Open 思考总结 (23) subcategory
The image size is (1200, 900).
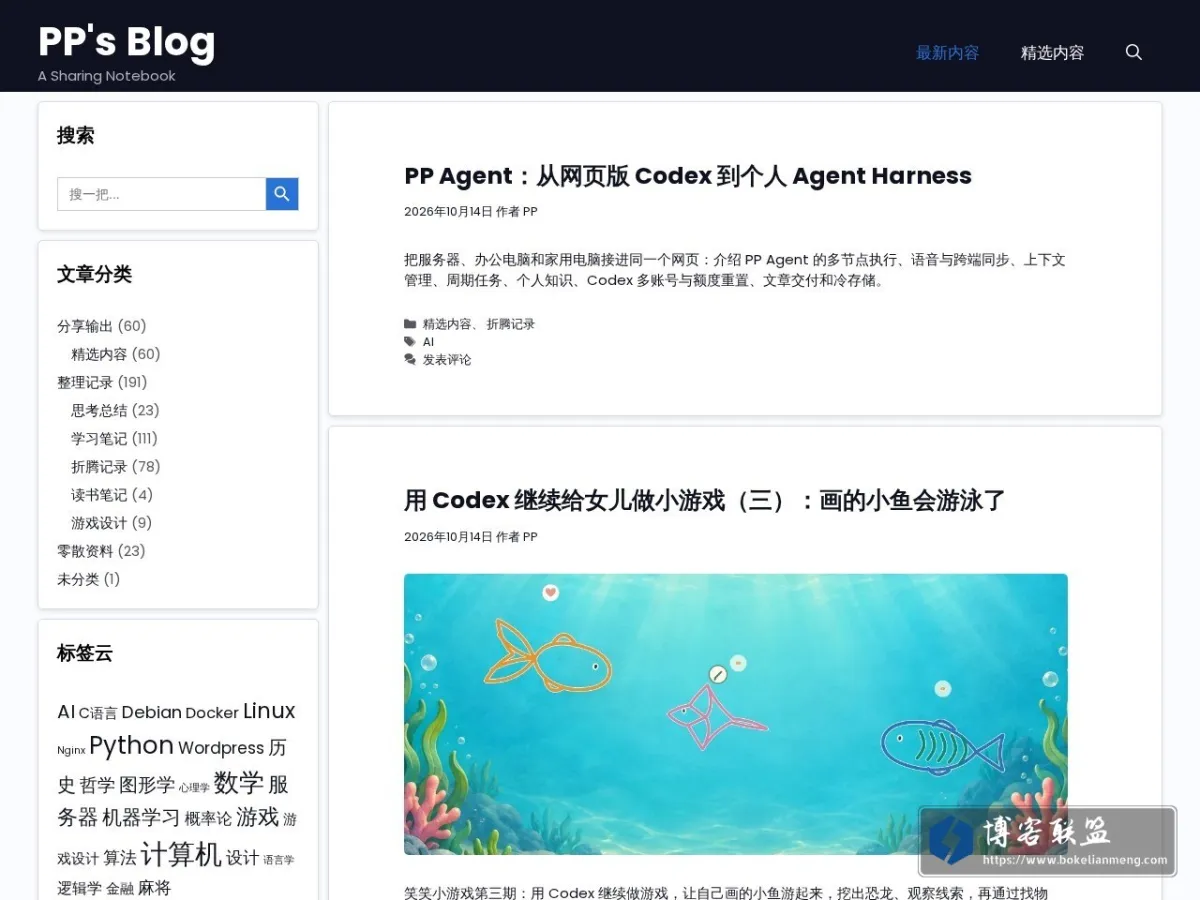100,410
